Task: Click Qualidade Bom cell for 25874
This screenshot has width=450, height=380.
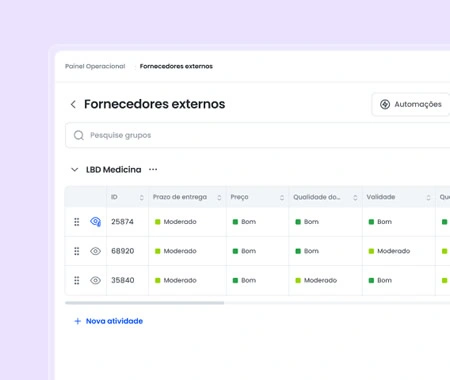Action: (326, 222)
